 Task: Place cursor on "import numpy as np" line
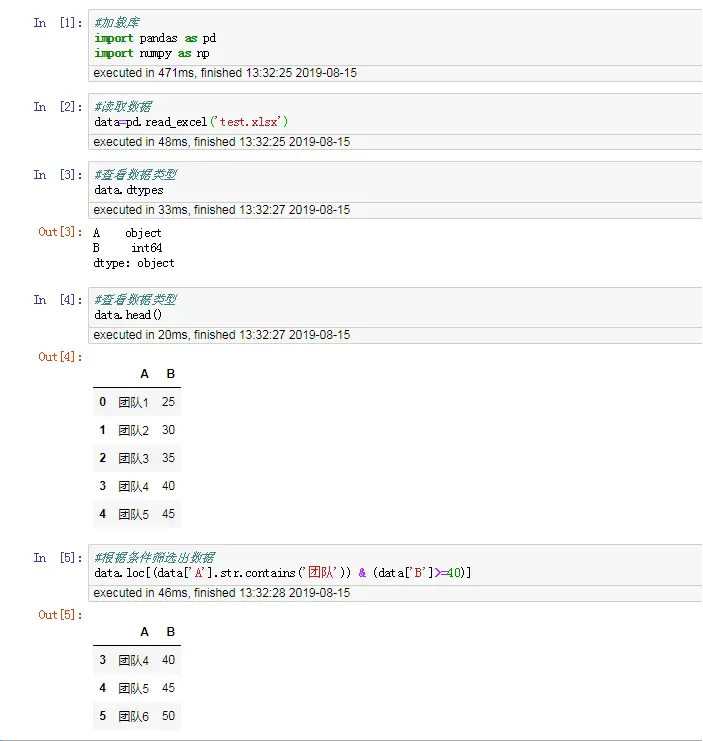(x=152, y=53)
